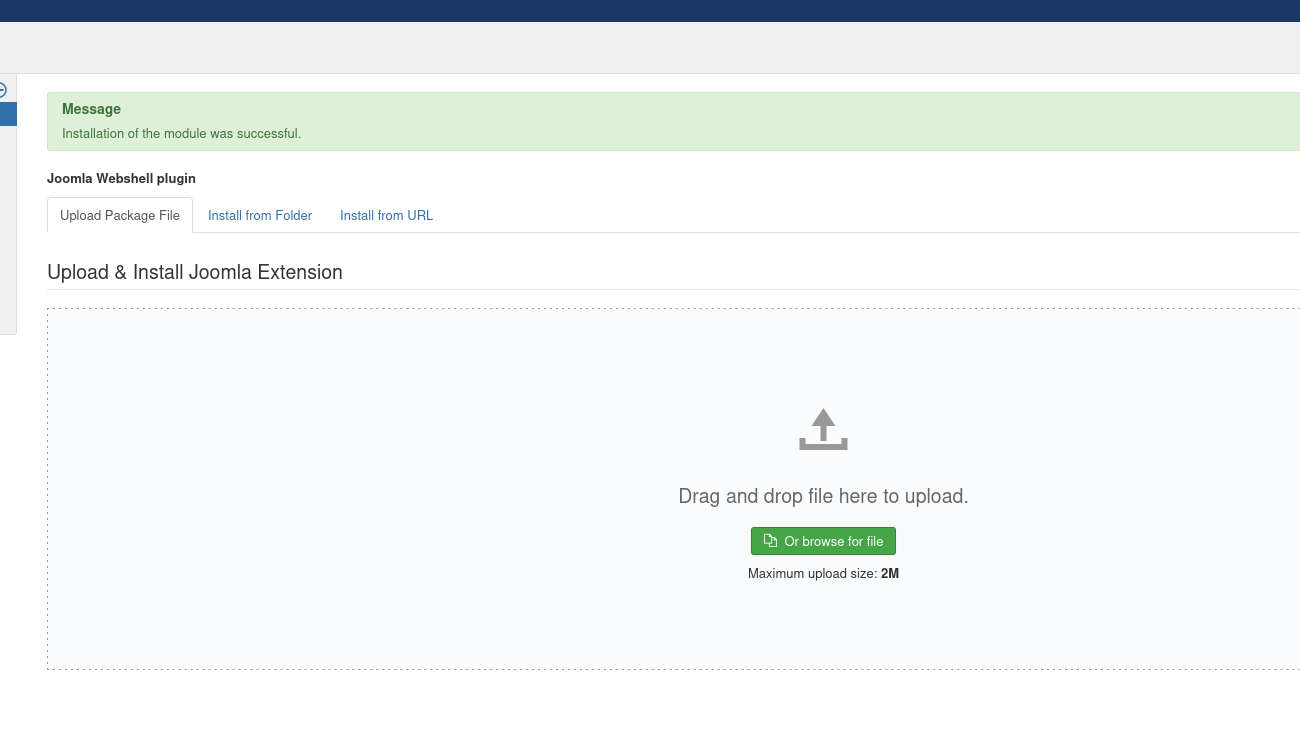1300x755 pixels.
Task: Select the highlighted blue sidebar item
Action: [x=8, y=114]
